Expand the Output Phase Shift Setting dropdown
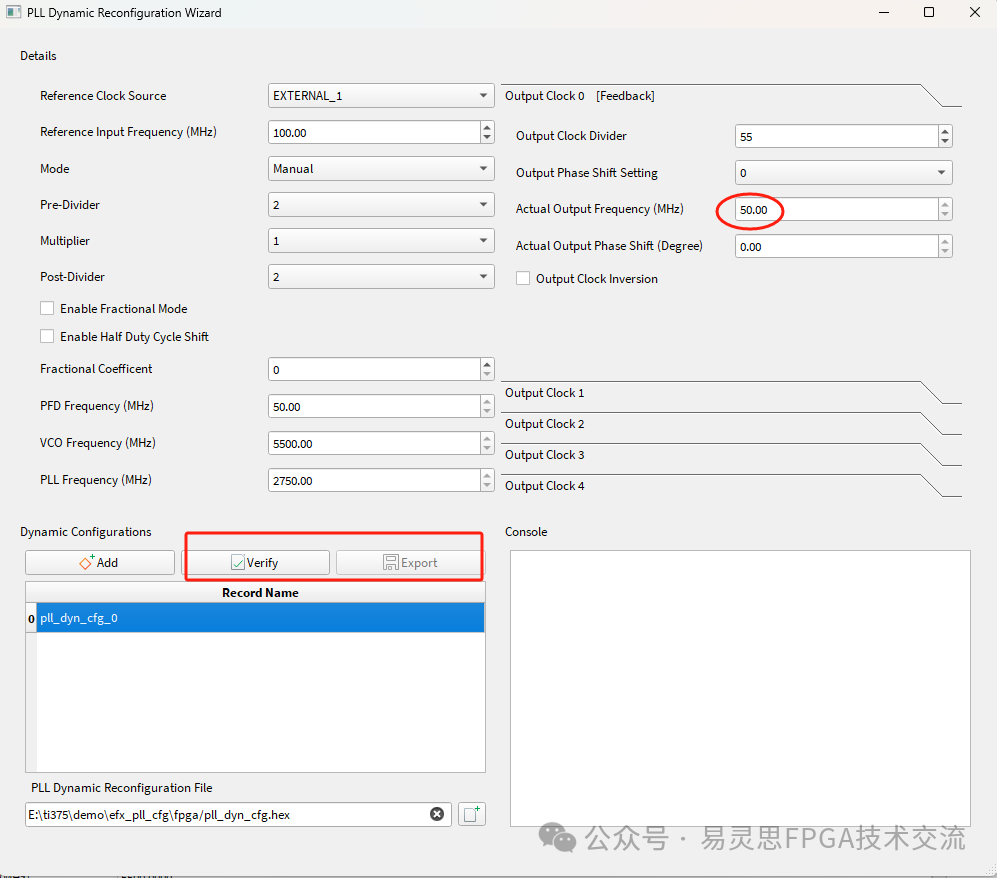 843,173
